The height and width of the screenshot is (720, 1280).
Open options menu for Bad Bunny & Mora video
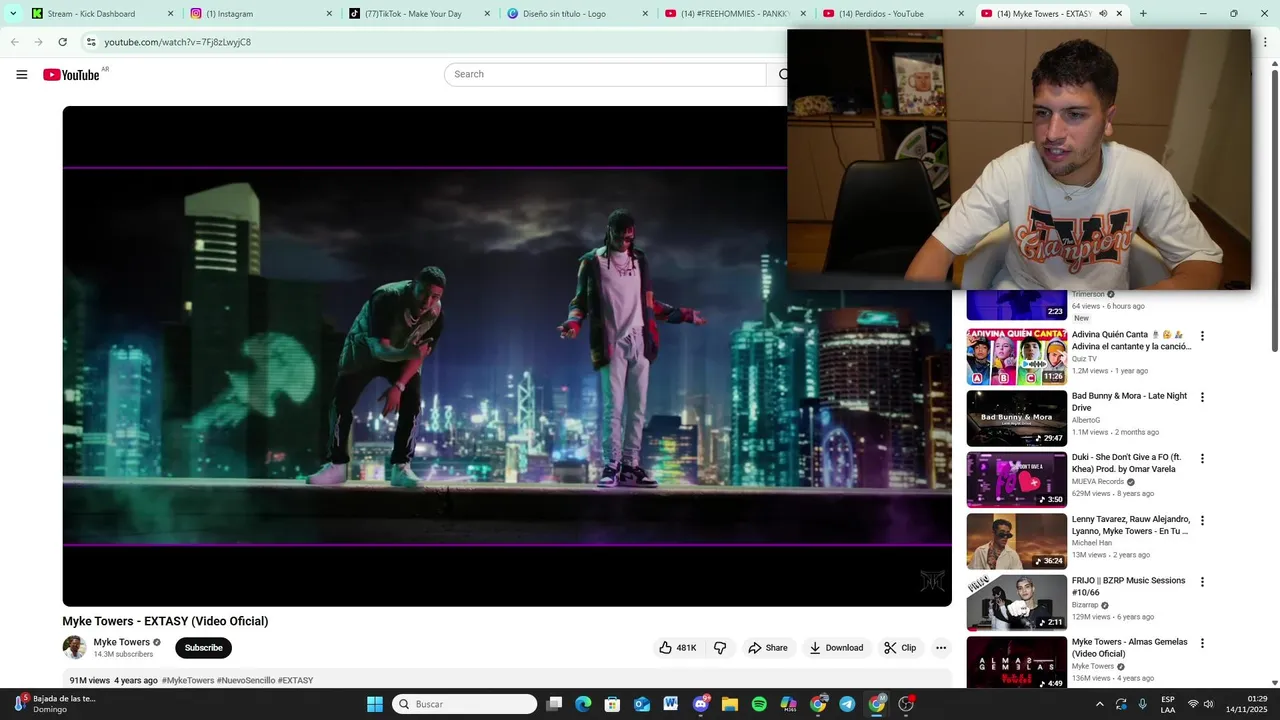pos(1202,397)
